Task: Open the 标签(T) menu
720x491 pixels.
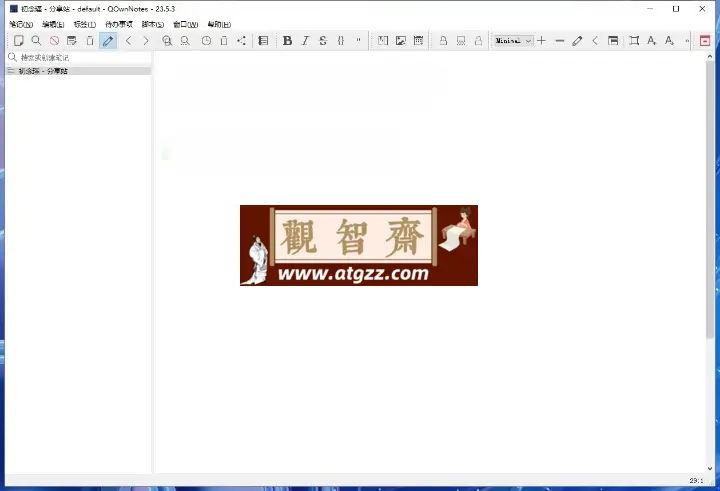Action: (85, 24)
